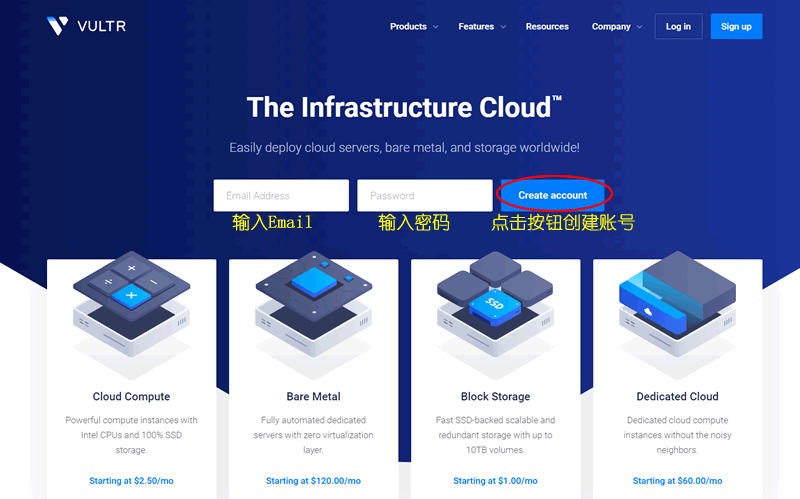Viewport: 800px width, 499px height.
Task: Open the Dedicated Cloud heading
Action: click(678, 396)
